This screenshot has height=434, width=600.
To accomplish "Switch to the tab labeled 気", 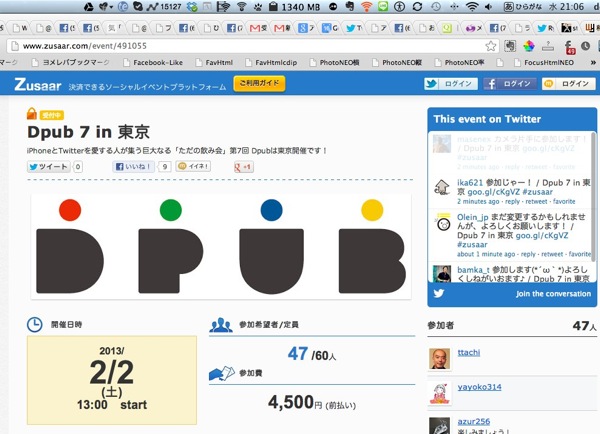I will point(114,28).
